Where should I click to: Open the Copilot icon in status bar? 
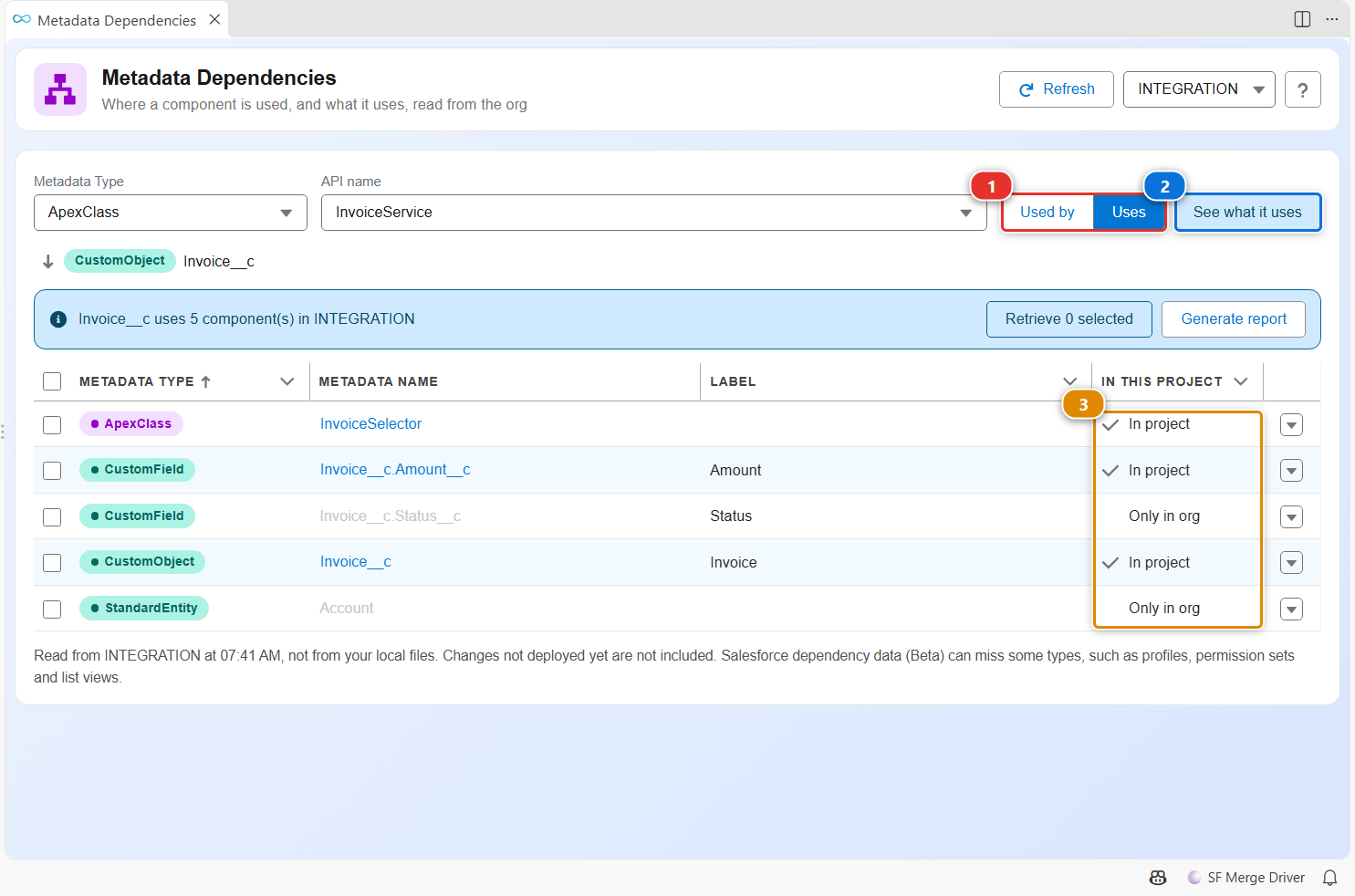(x=1158, y=878)
